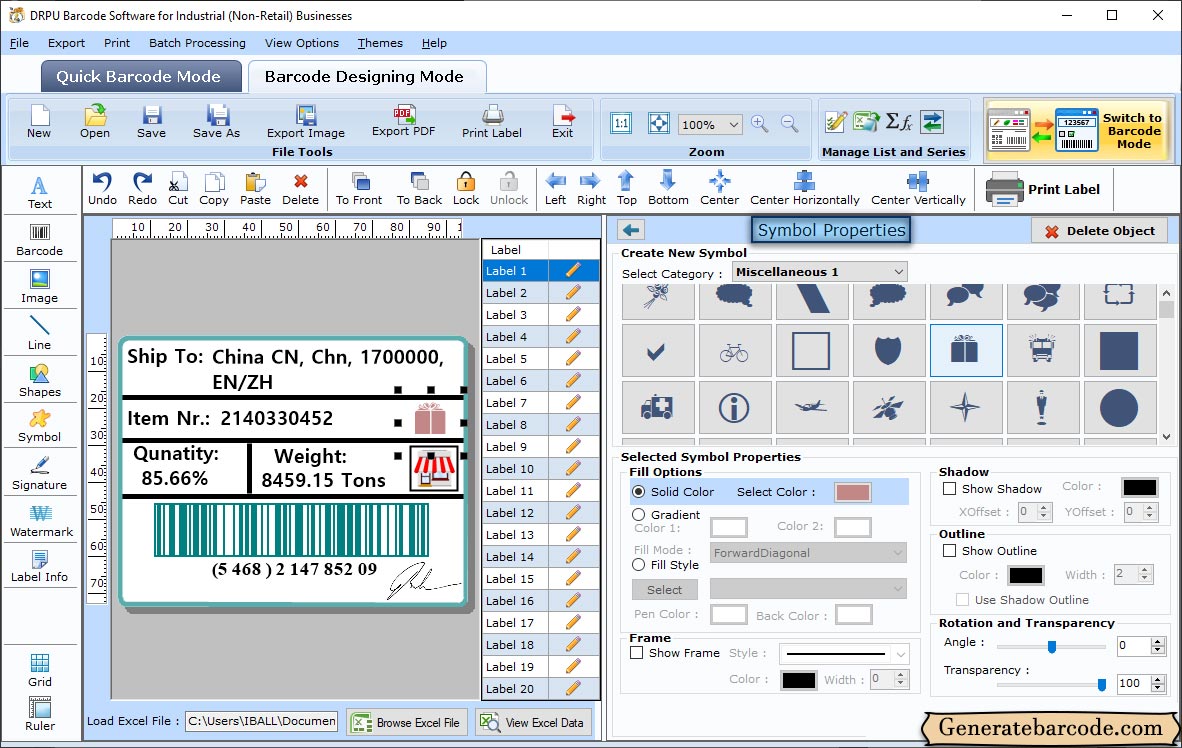Screen dimensions: 1182x748
Task: Choose the info circle symbol
Action: pyautogui.click(x=734, y=408)
